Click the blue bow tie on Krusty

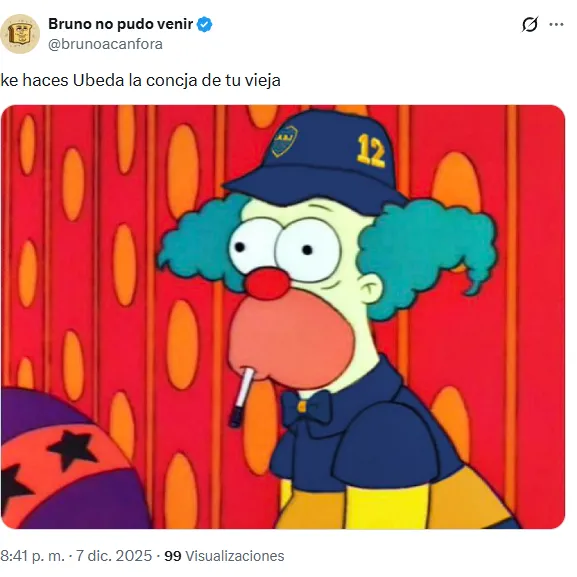(304, 408)
